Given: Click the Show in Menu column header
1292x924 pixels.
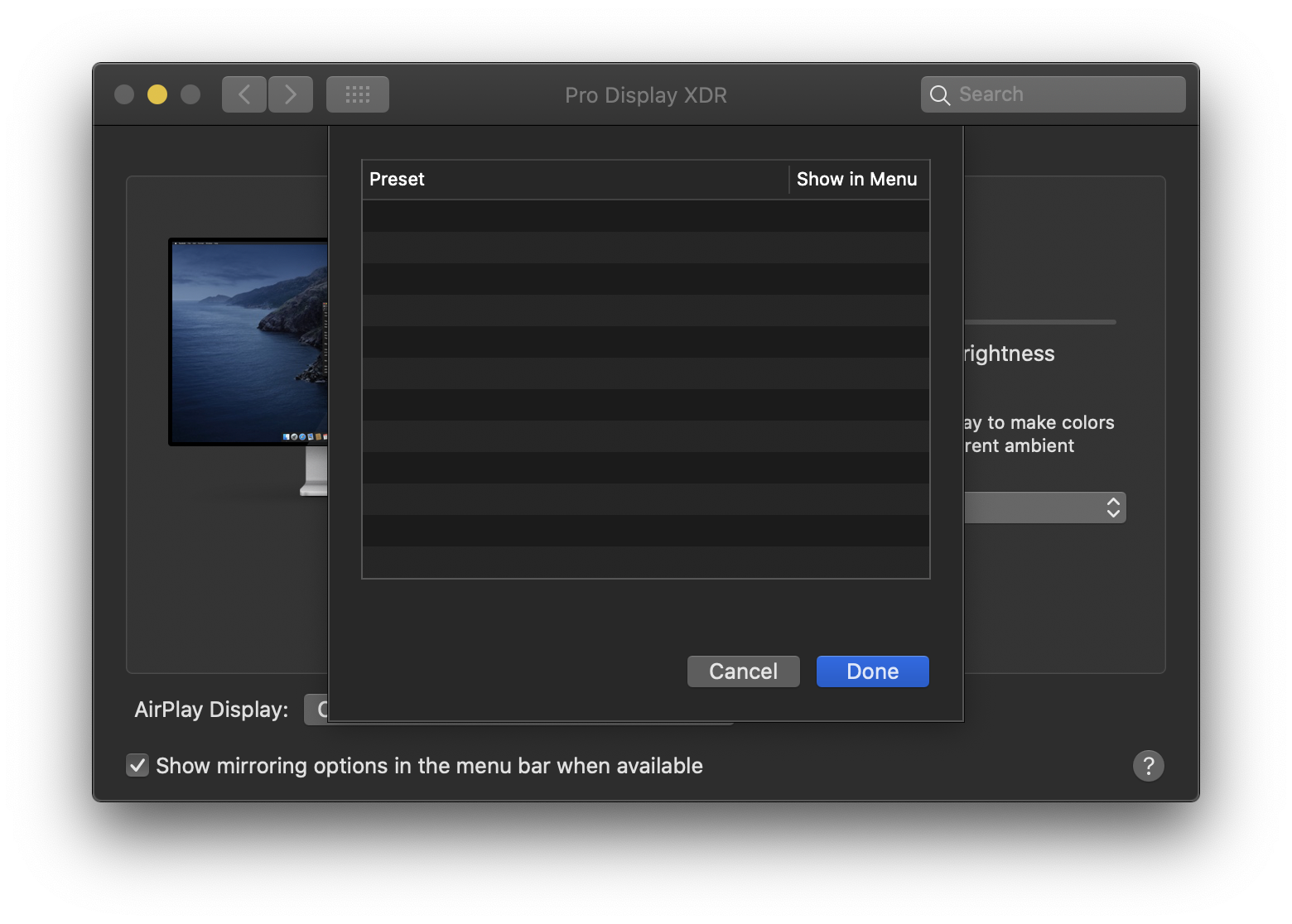Looking at the screenshot, I should tap(859, 180).
